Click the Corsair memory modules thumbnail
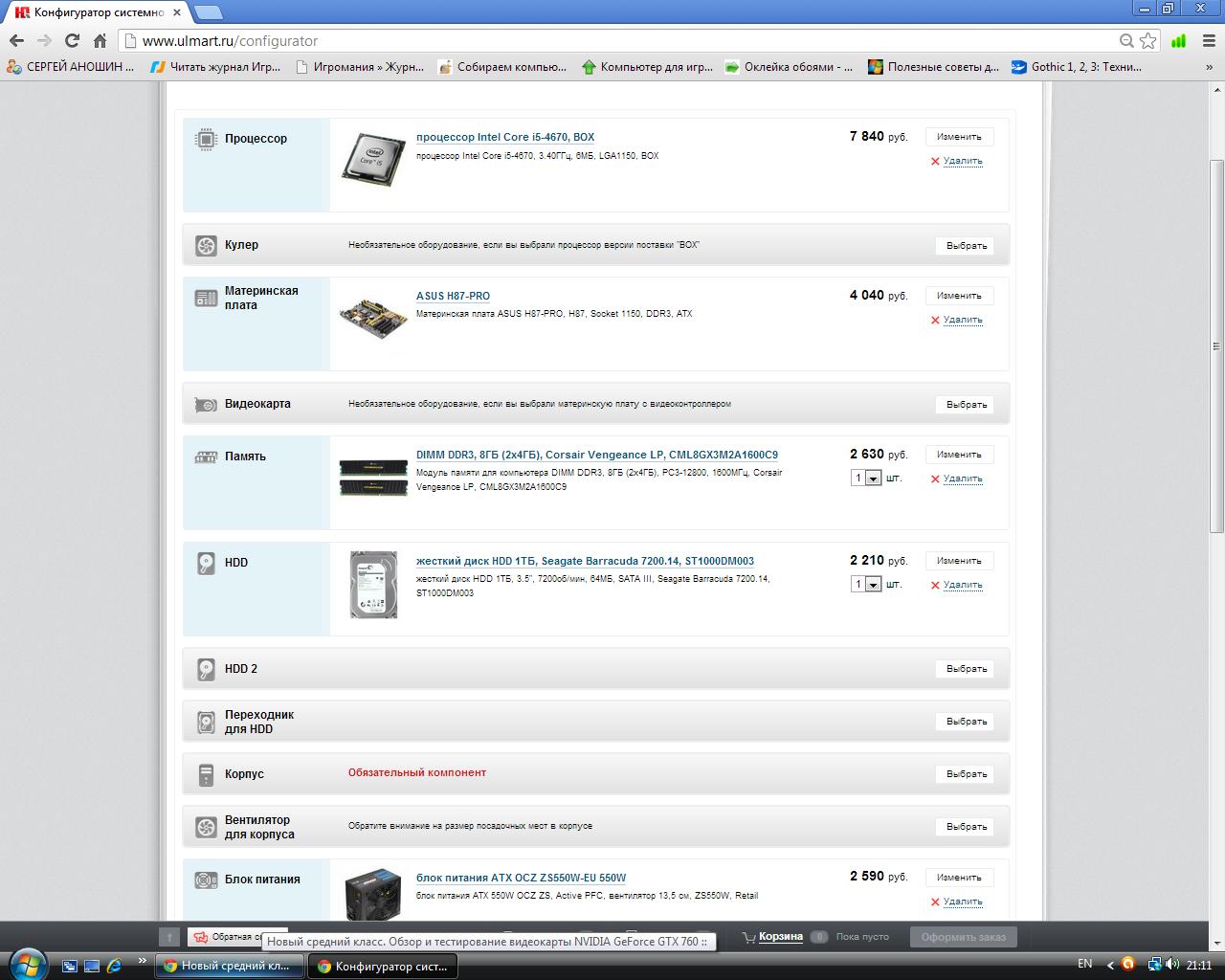Image resolution: width=1225 pixels, height=980 pixels. click(x=373, y=477)
